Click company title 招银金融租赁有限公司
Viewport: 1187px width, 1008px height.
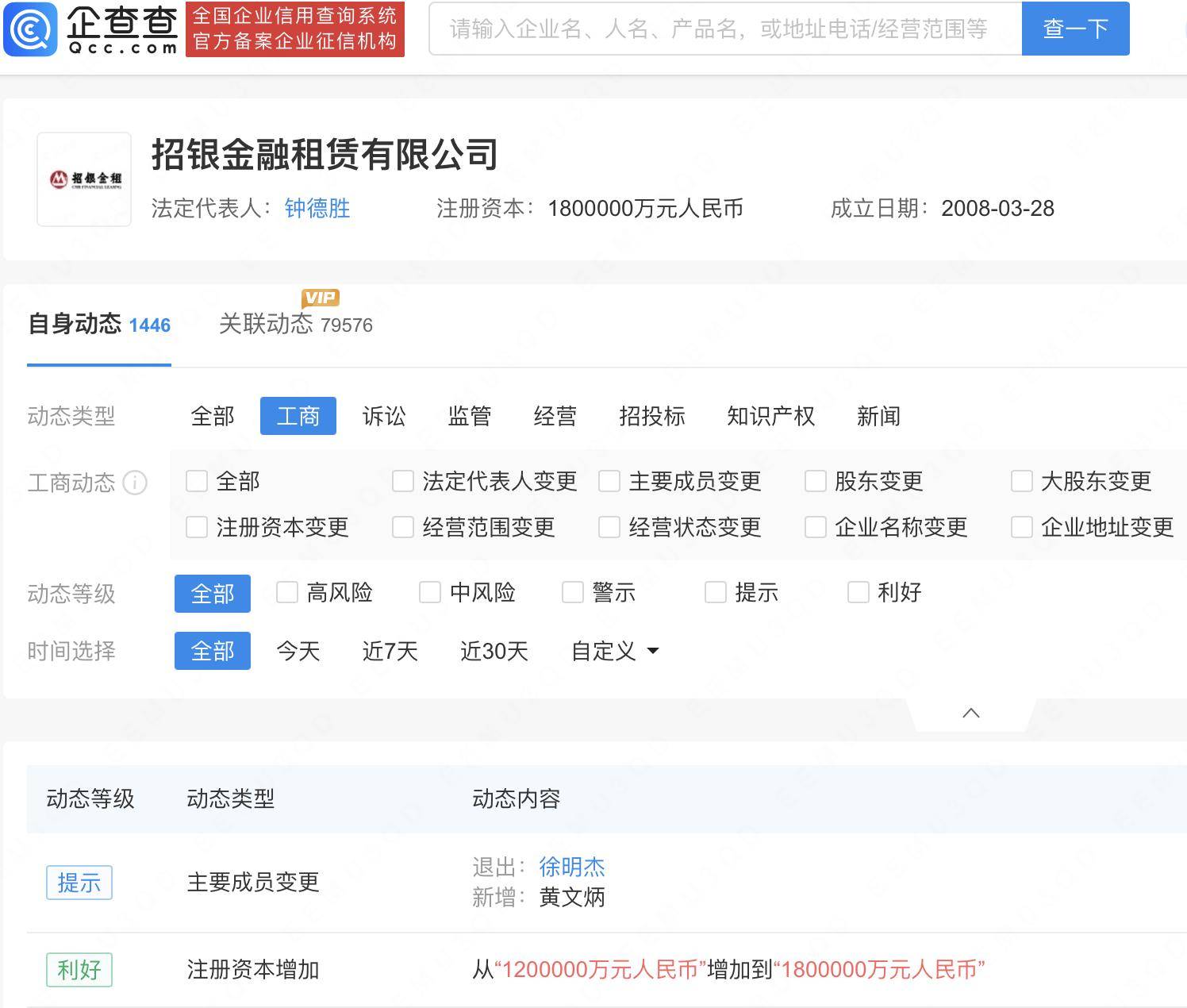(x=325, y=154)
